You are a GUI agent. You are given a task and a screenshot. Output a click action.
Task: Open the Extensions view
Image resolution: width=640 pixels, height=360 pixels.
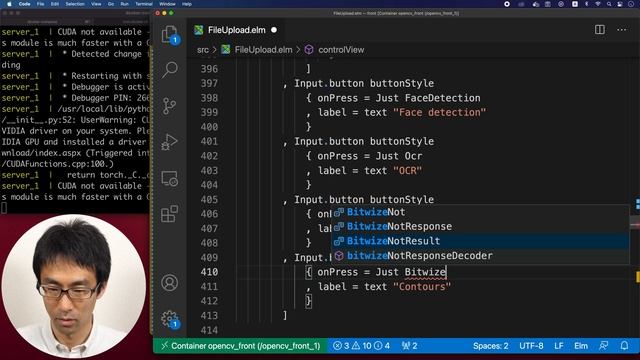pyautogui.click(x=170, y=213)
